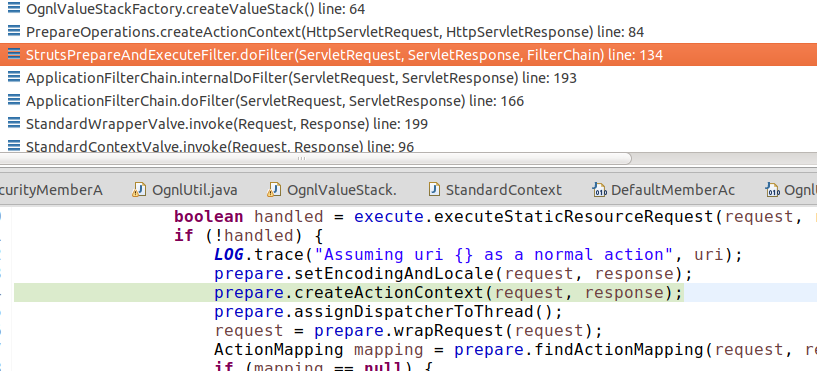Click the sash handle between debug and editor
The height and width of the screenshot is (371, 817).
coord(301,158)
